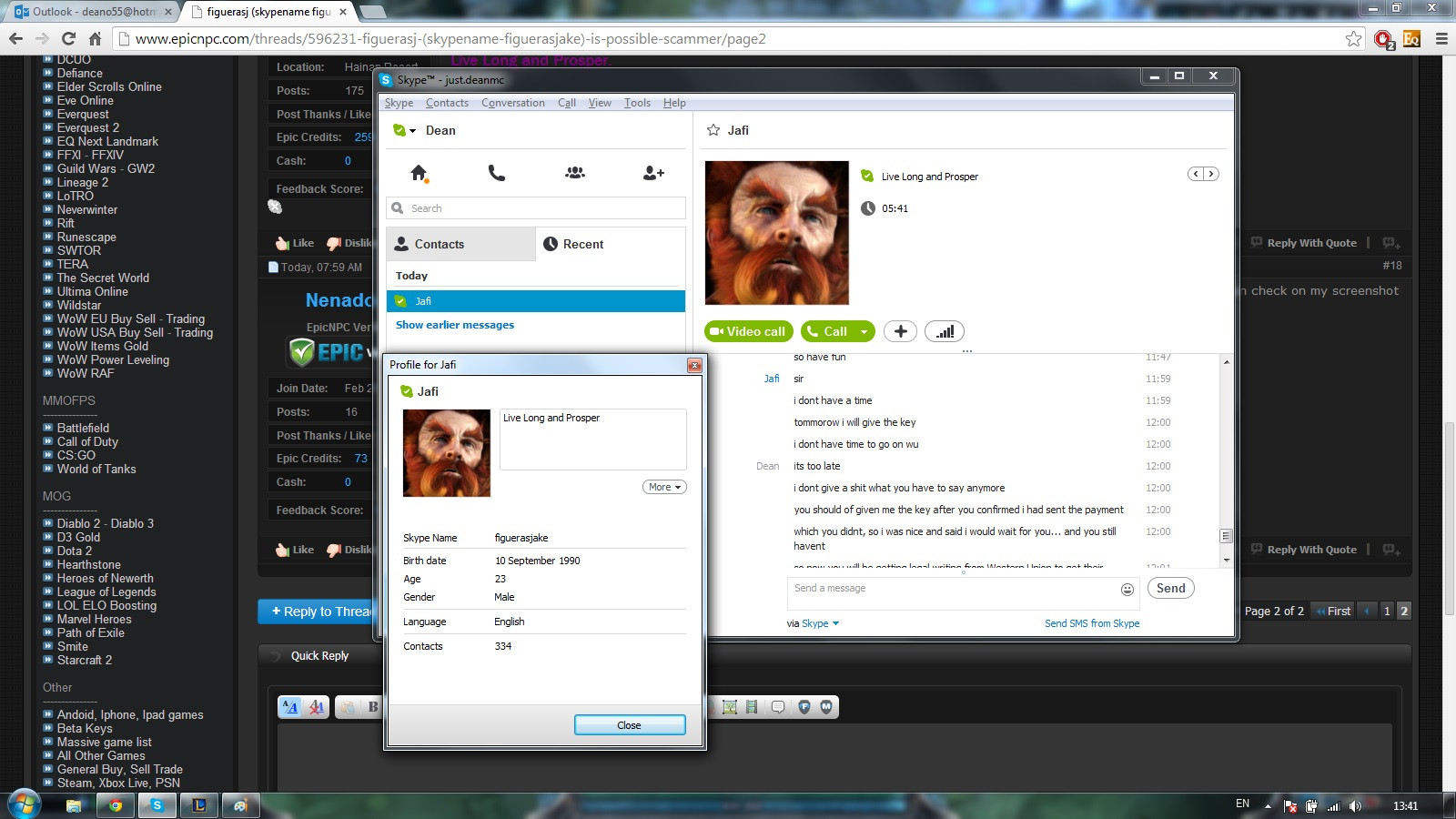This screenshot has height=819, width=1456.
Task: Click Show earlier messages link
Action: (455, 325)
